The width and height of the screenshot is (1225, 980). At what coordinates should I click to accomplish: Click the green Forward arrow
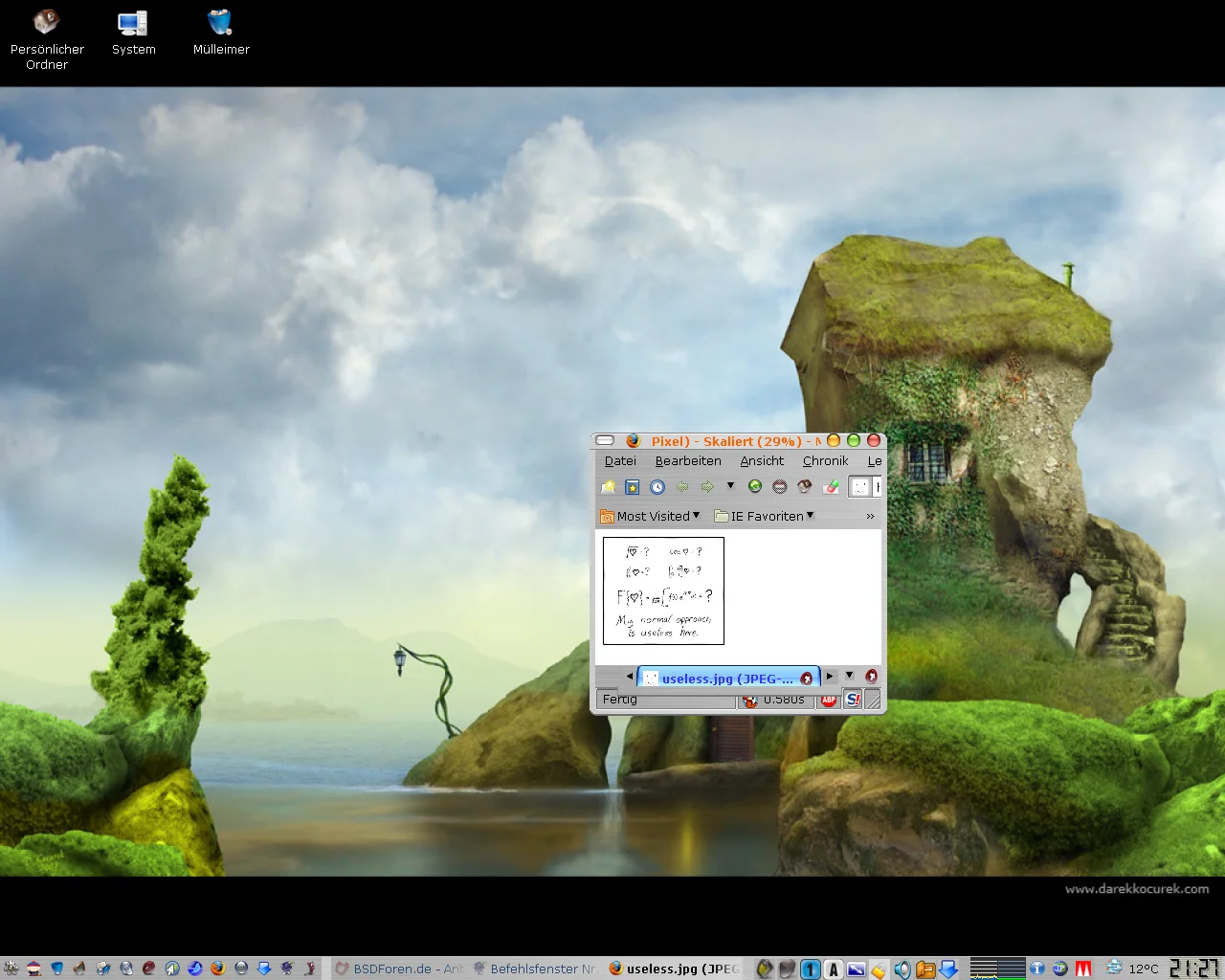(707, 487)
